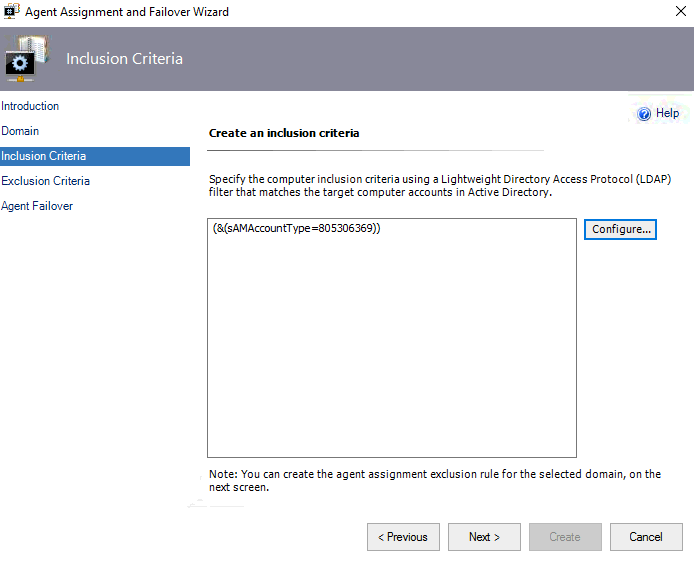Open Help via the blue question mark icon

(644, 114)
